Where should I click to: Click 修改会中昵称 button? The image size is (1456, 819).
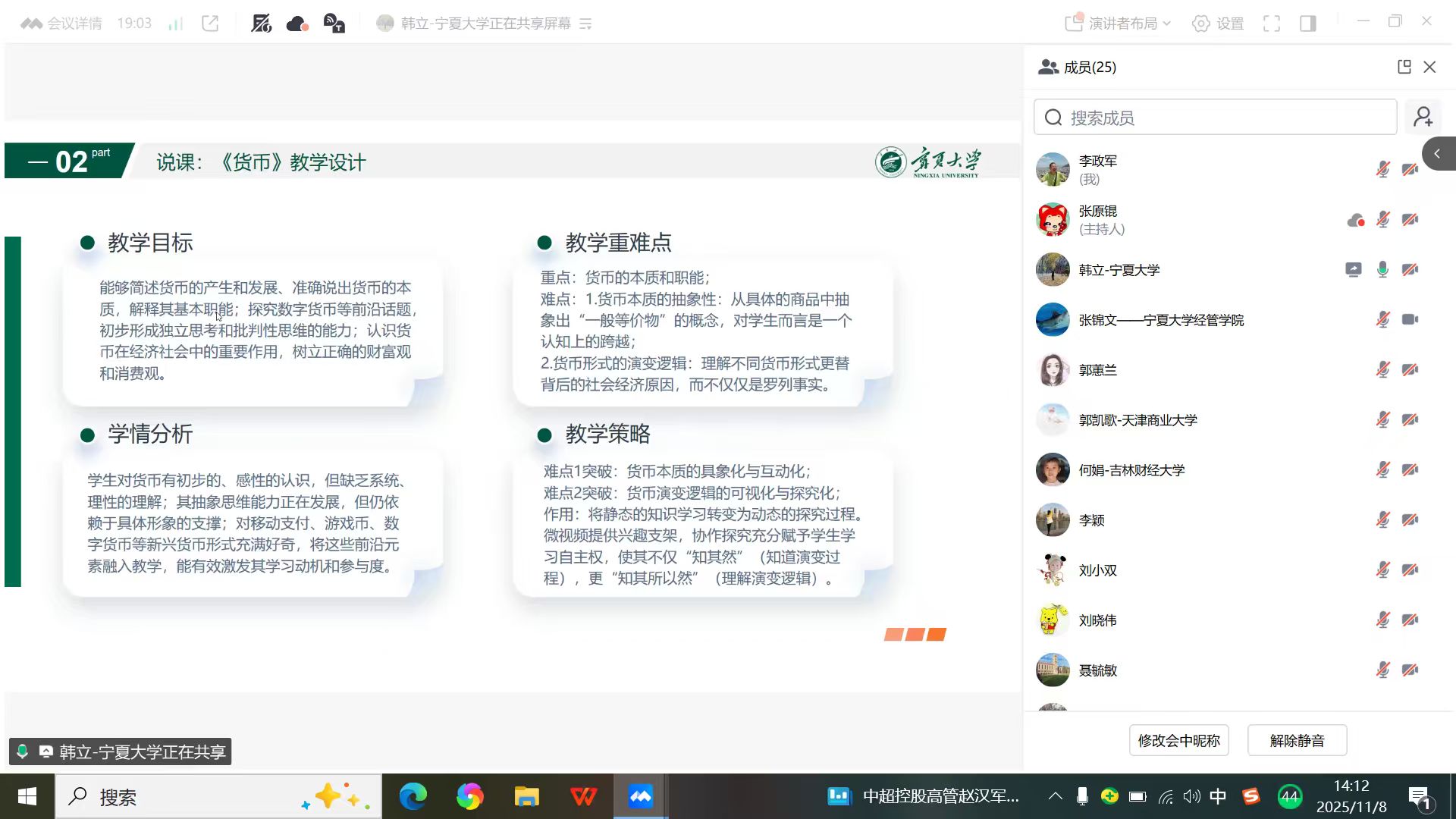pos(1178,740)
